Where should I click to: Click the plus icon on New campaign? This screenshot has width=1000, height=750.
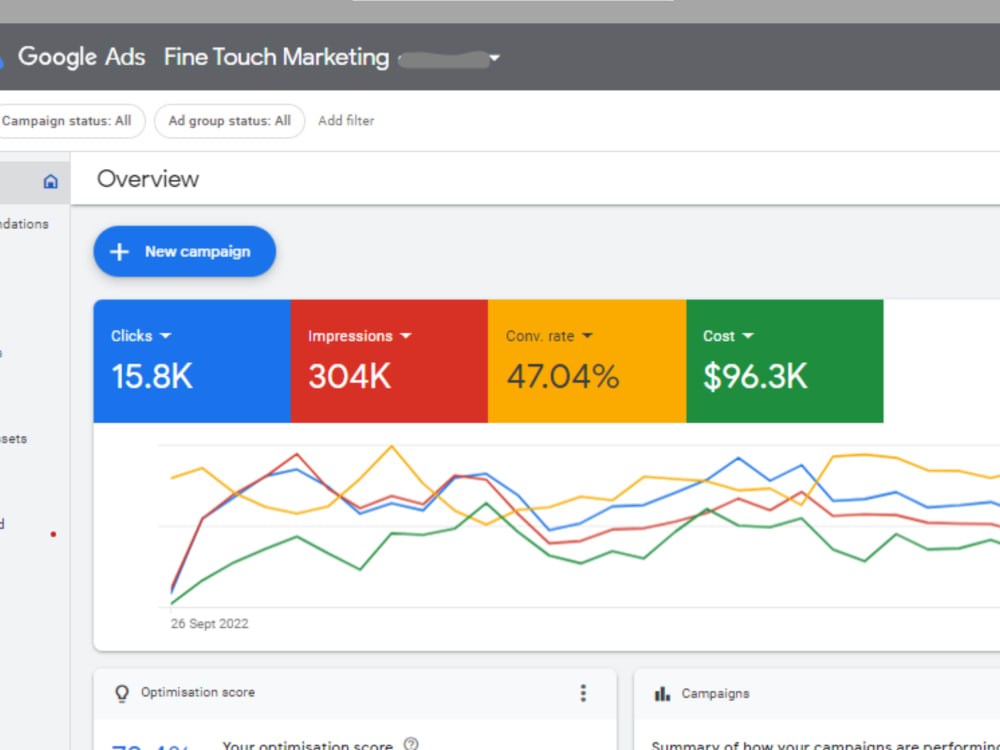[119, 252]
